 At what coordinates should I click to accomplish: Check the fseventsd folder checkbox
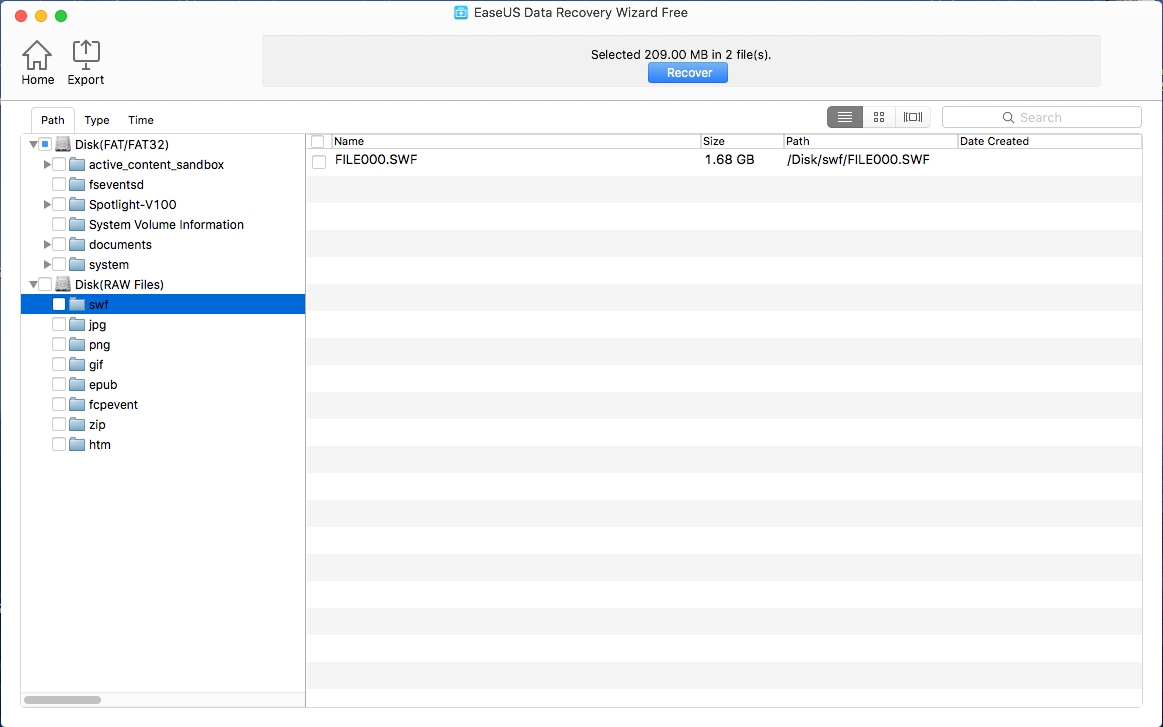[x=59, y=184]
